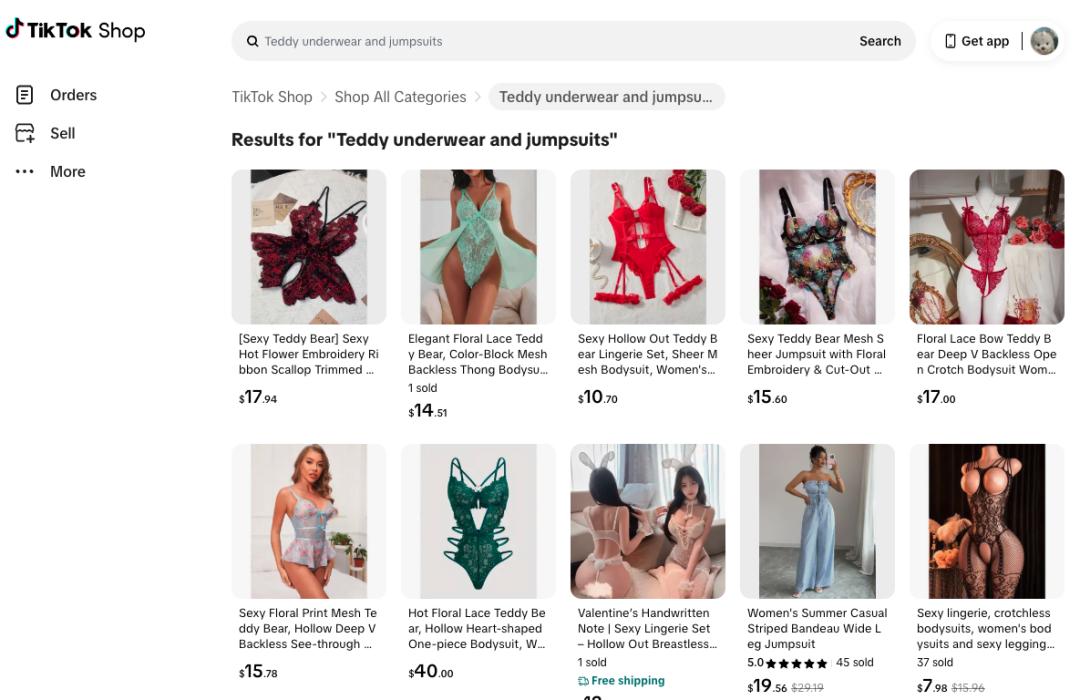
Task: Click the Sell storefront icon
Action: [25, 133]
